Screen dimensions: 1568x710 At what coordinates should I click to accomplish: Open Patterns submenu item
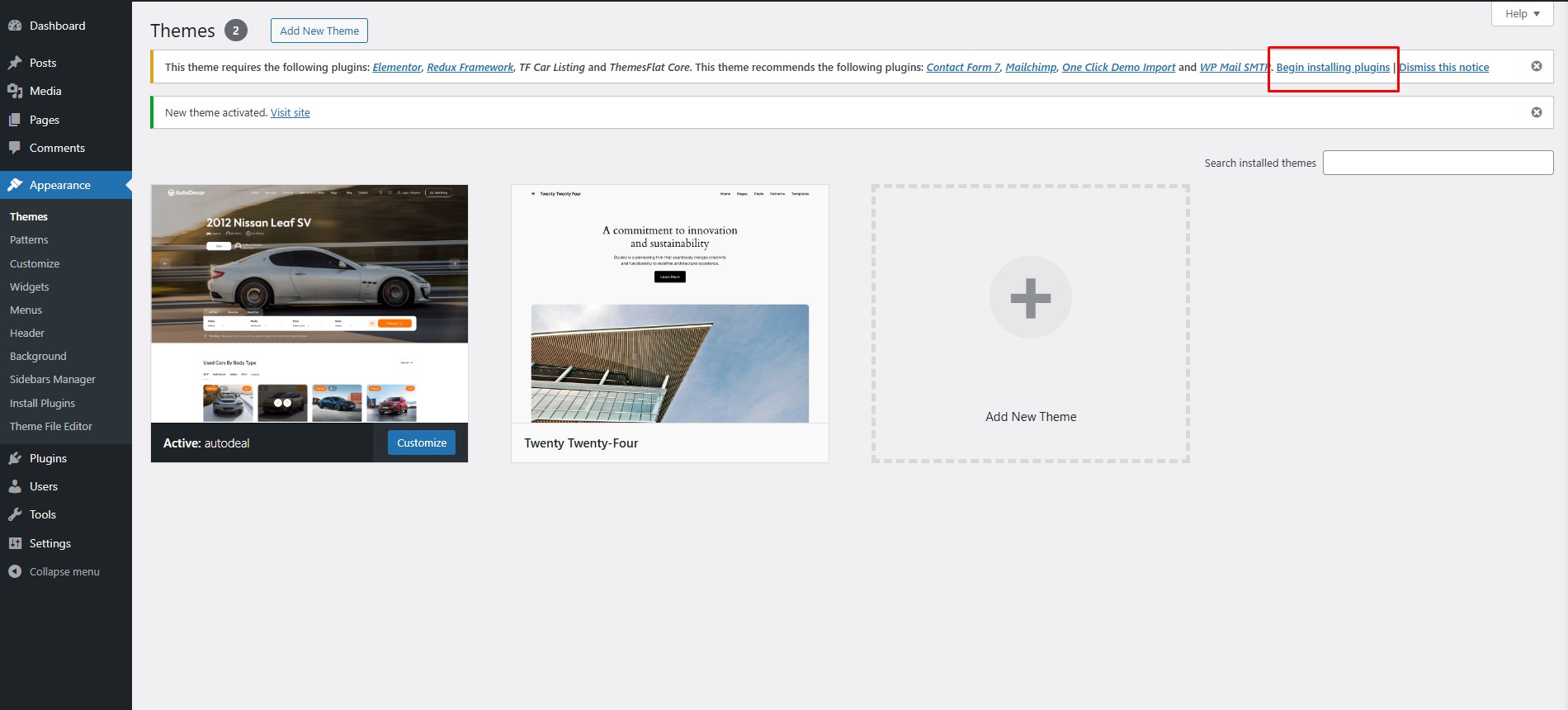click(x=29, y=239)
